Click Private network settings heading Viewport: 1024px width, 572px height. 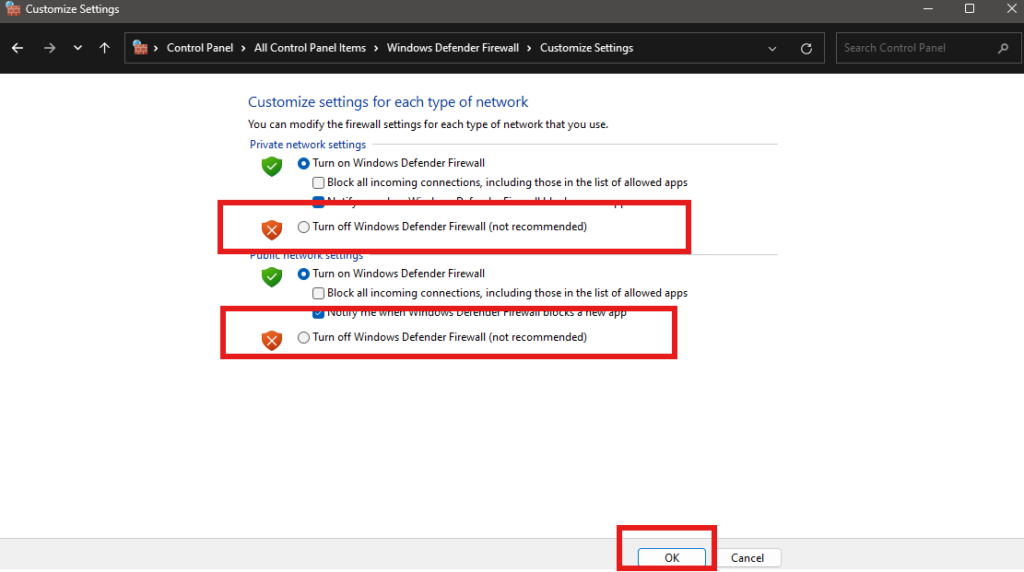[308, 144]
